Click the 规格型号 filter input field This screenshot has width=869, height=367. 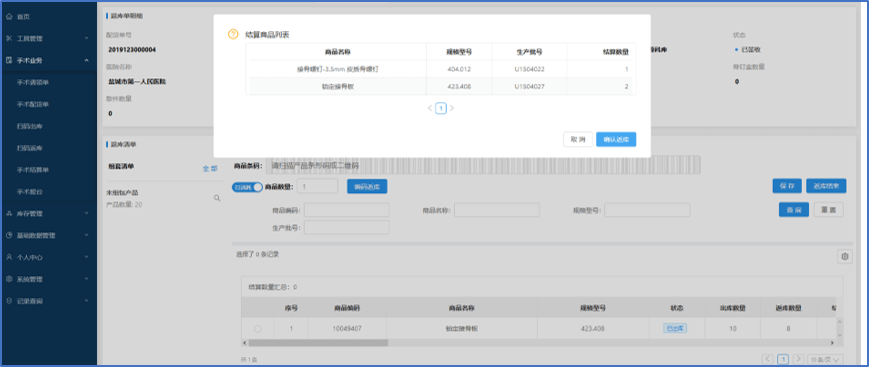click(x=647, y=210)
